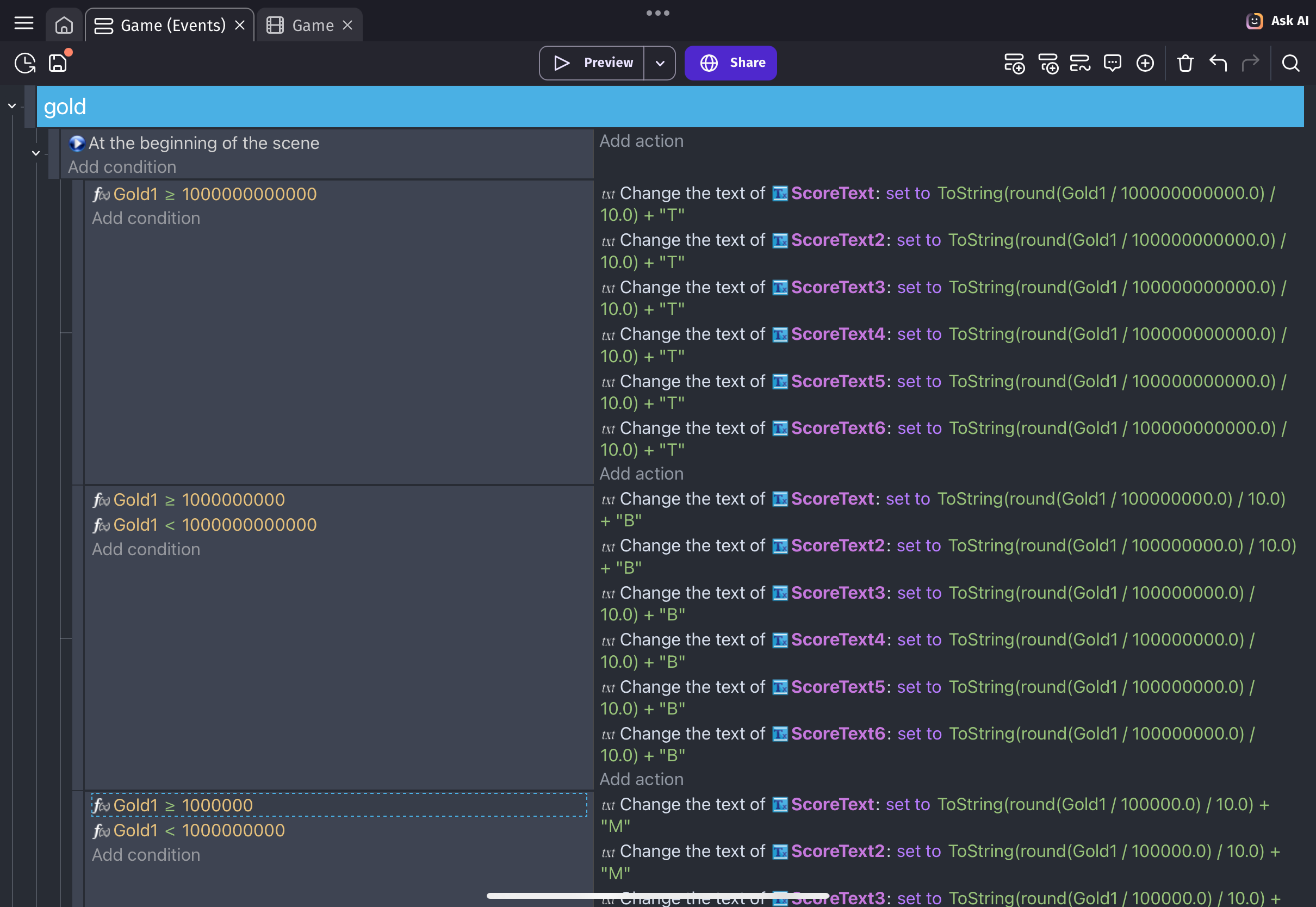Open the Preview options dropdown
Image resolution: width=1316 pixels, height=907 pixels.
660,63
